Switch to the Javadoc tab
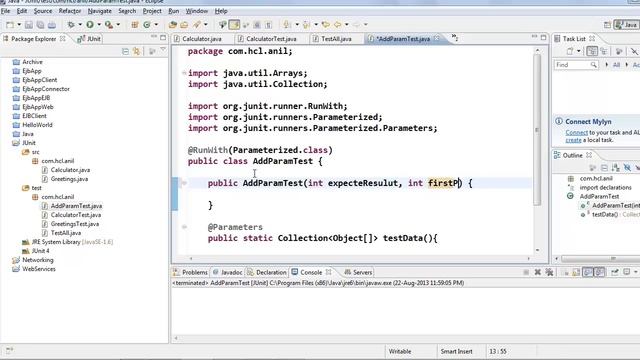 pos(228,272)
